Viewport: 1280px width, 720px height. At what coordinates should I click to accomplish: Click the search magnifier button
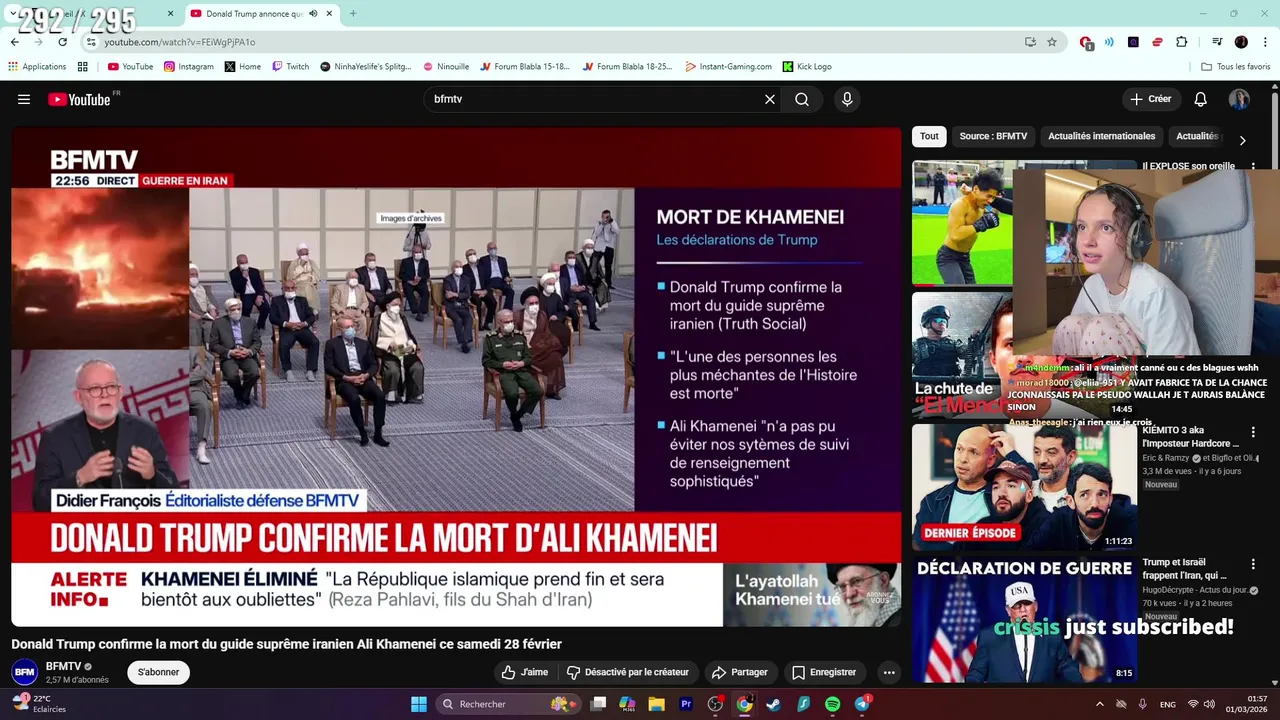802,99
